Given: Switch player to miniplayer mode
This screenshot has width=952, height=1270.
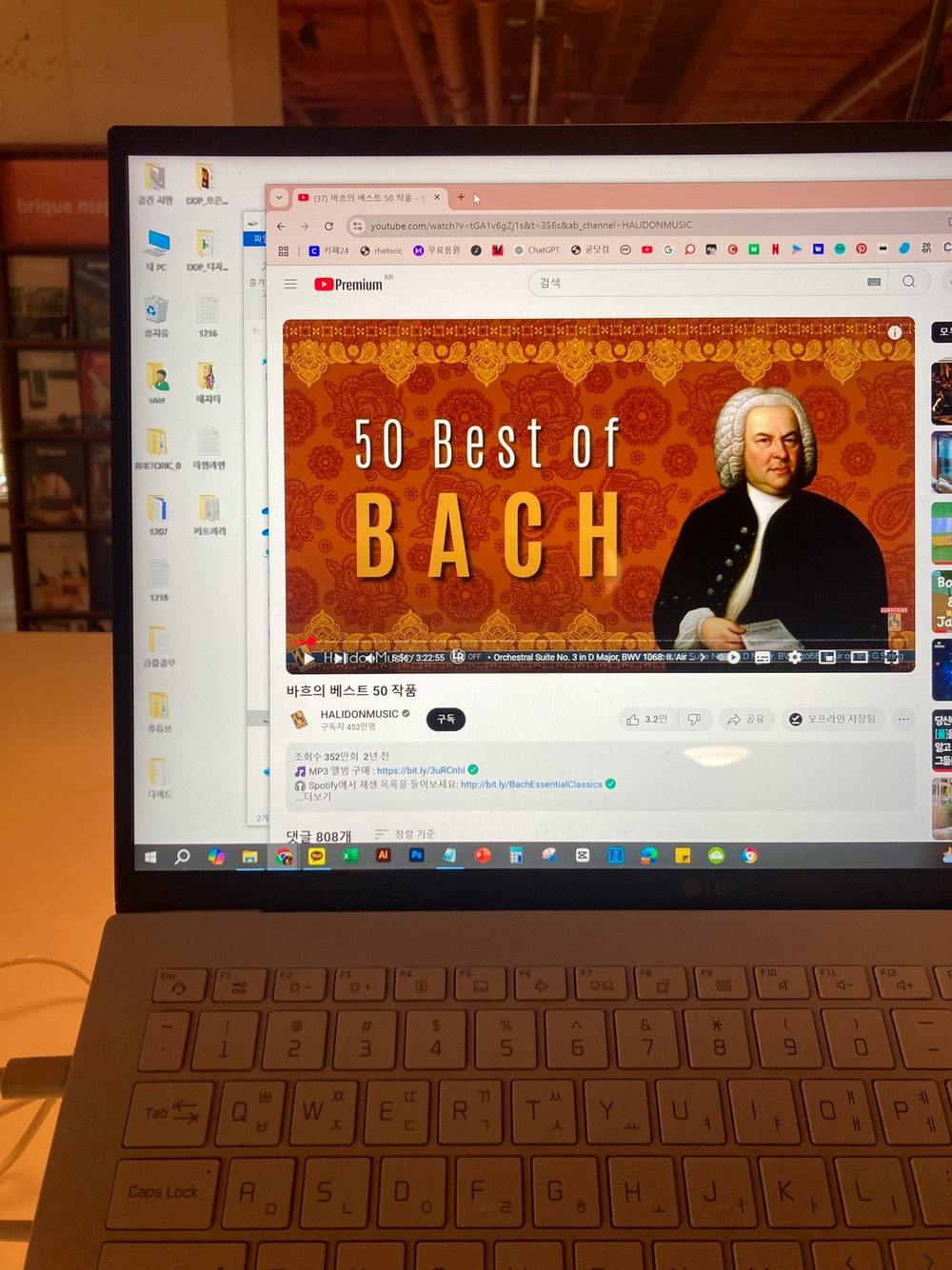Looking at the screenshot, I should (827, 657).
